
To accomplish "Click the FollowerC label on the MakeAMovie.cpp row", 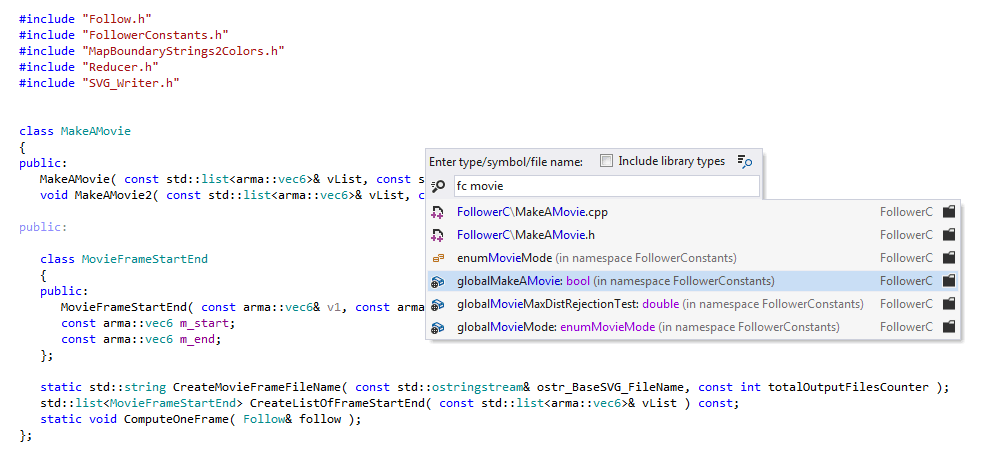I will pyautogui.click(x=906, y=212).
